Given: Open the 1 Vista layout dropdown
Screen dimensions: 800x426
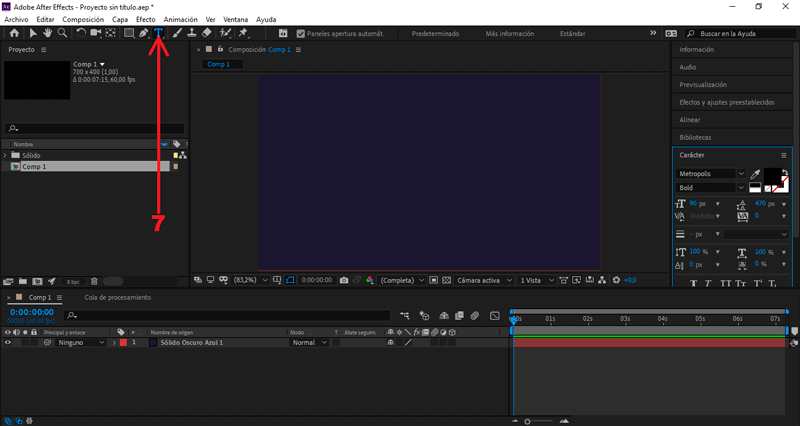Looking at the screenshot, I should click(x=536, y=280).
